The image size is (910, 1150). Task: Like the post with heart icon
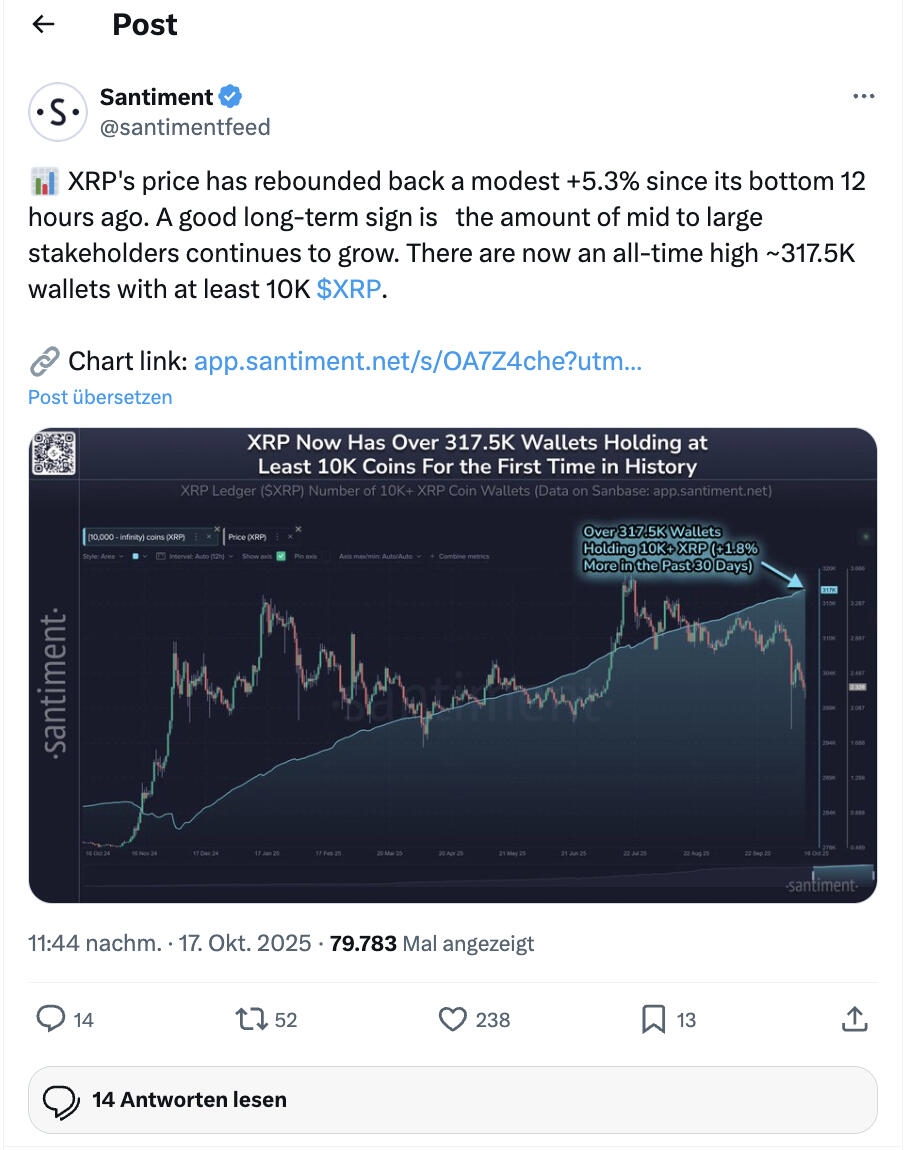[453, 1019]
